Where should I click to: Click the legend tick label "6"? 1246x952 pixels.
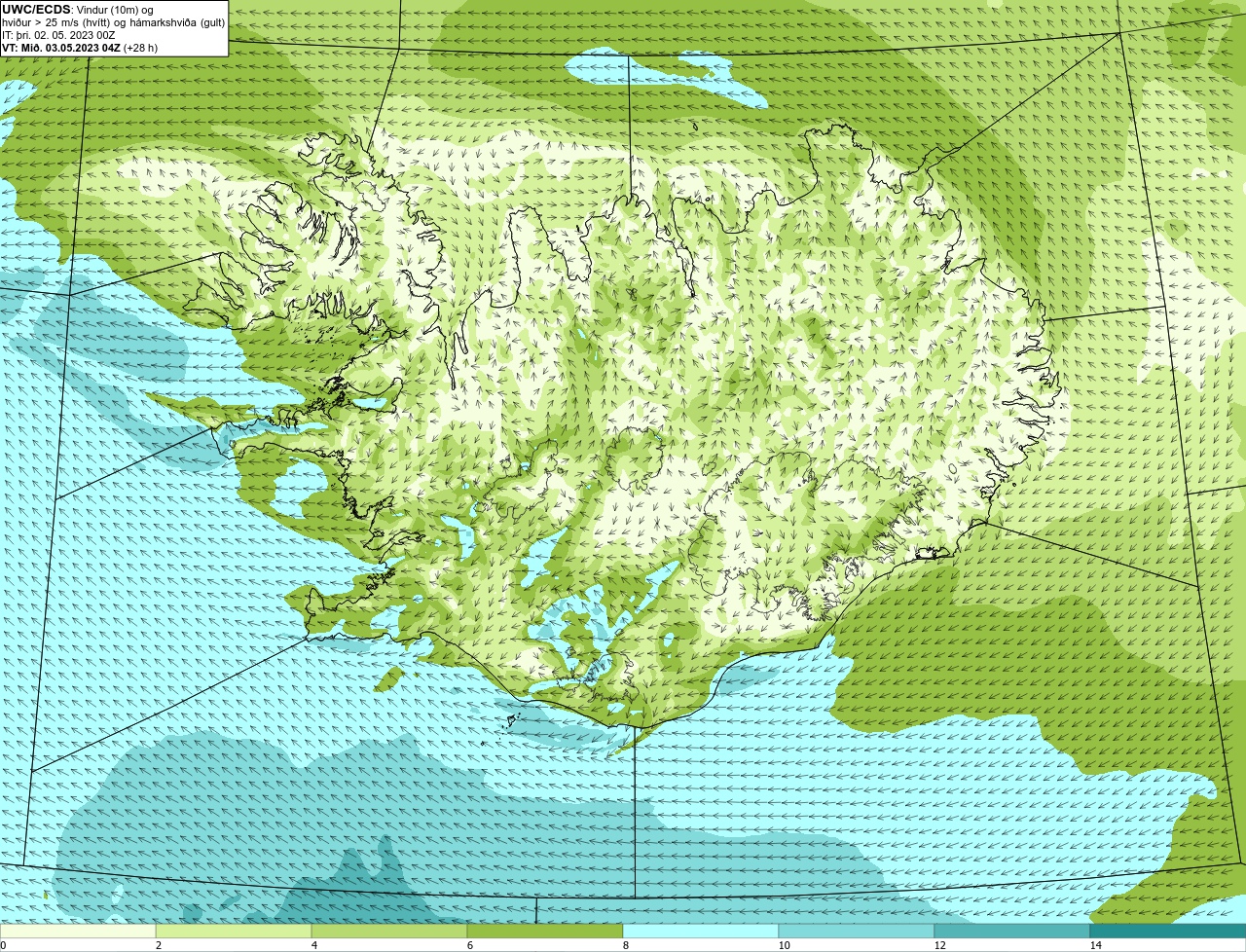click(469, 945)
